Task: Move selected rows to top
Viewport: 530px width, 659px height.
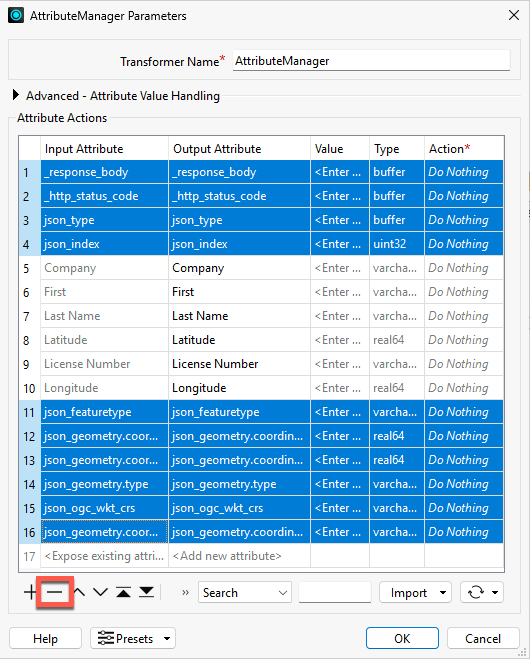Action: [124, 593]
